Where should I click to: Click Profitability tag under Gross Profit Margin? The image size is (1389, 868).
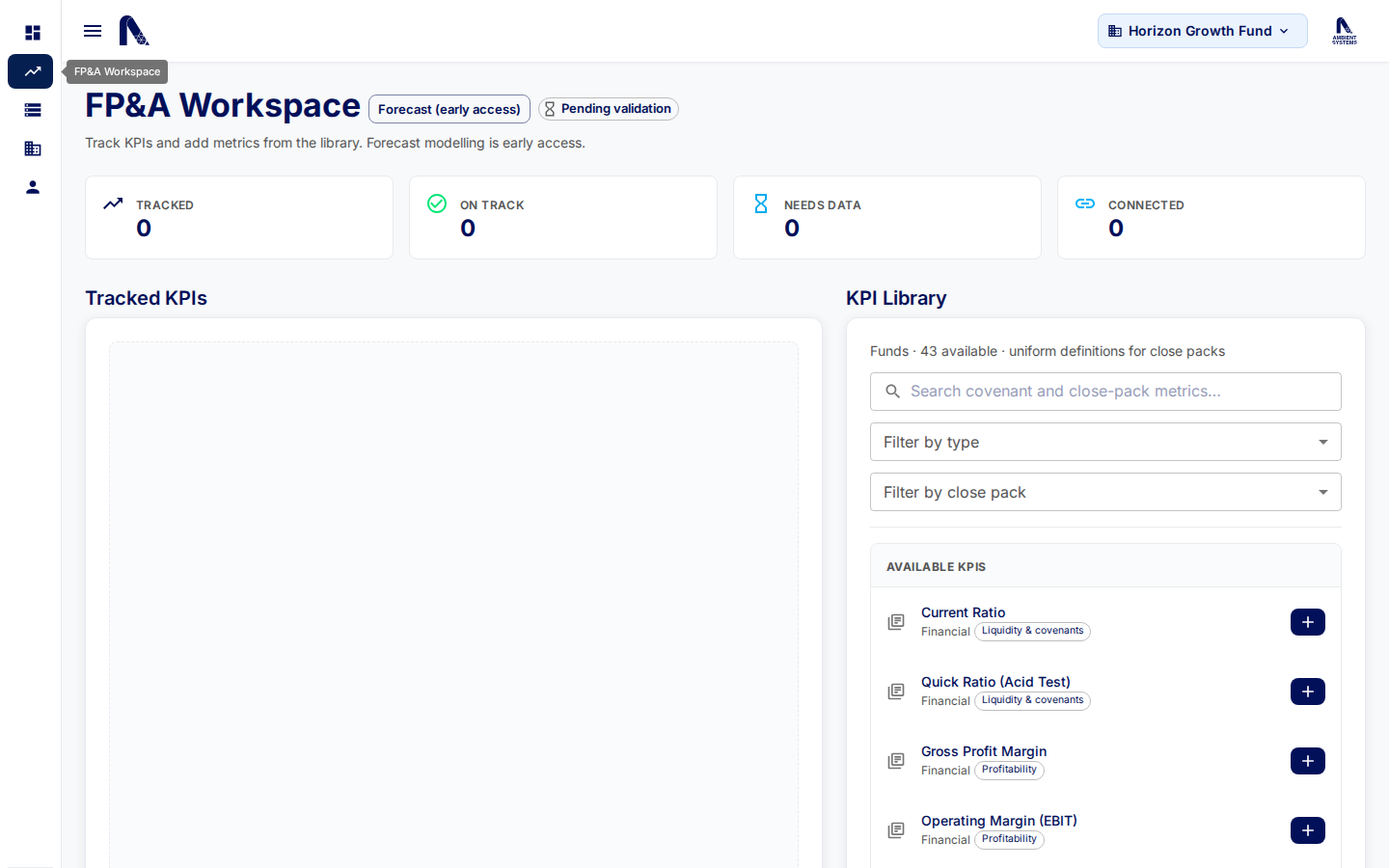pos(1009,771)
